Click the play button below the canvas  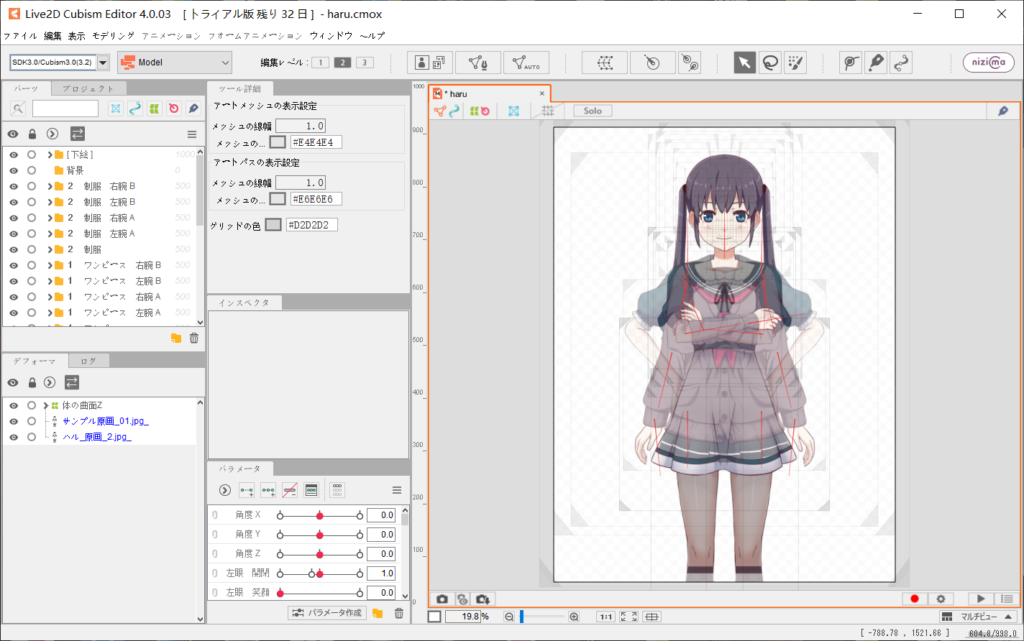click(980, 599)
